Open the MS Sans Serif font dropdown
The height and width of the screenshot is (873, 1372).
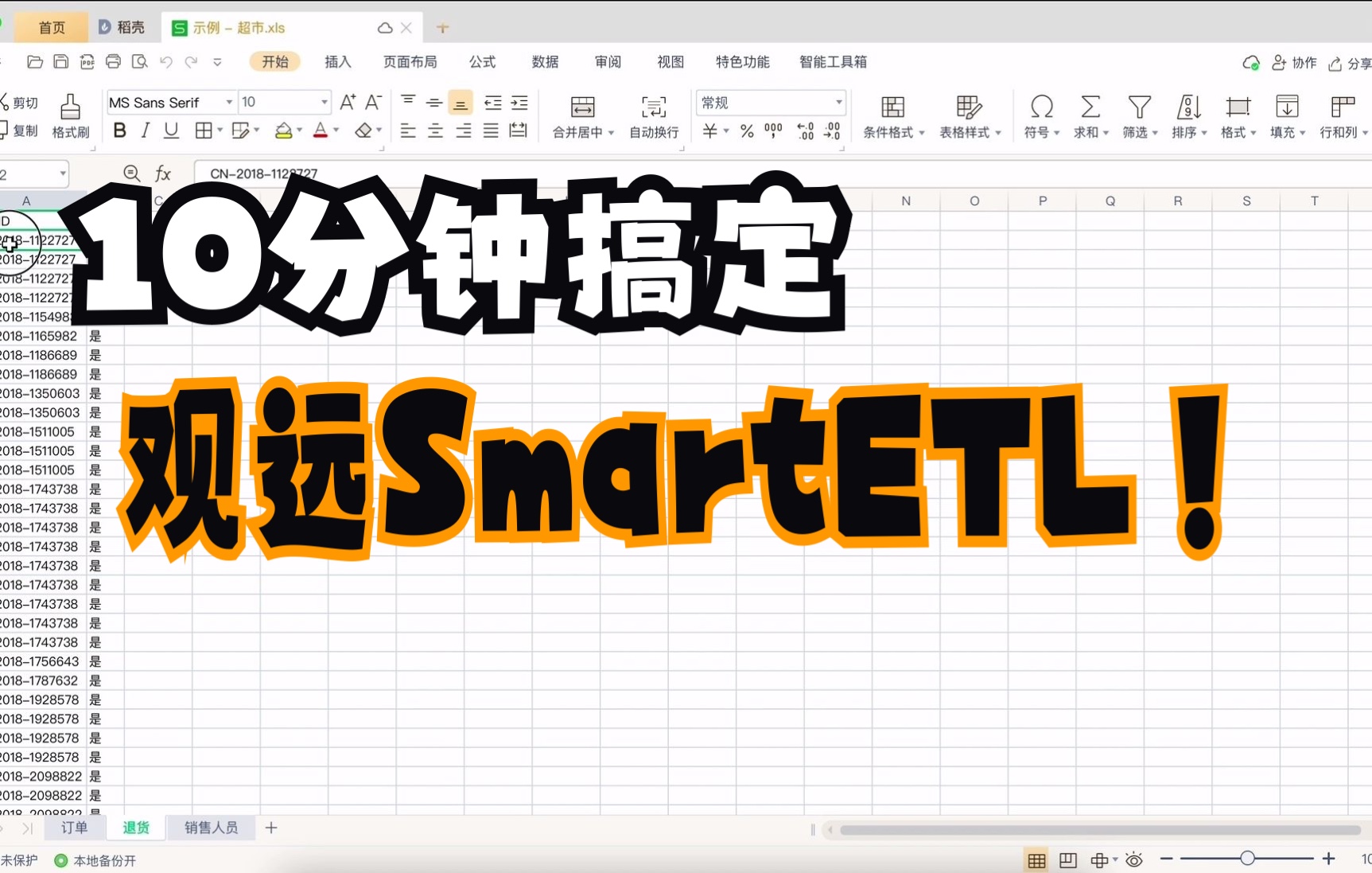click(x=229, y=103)
